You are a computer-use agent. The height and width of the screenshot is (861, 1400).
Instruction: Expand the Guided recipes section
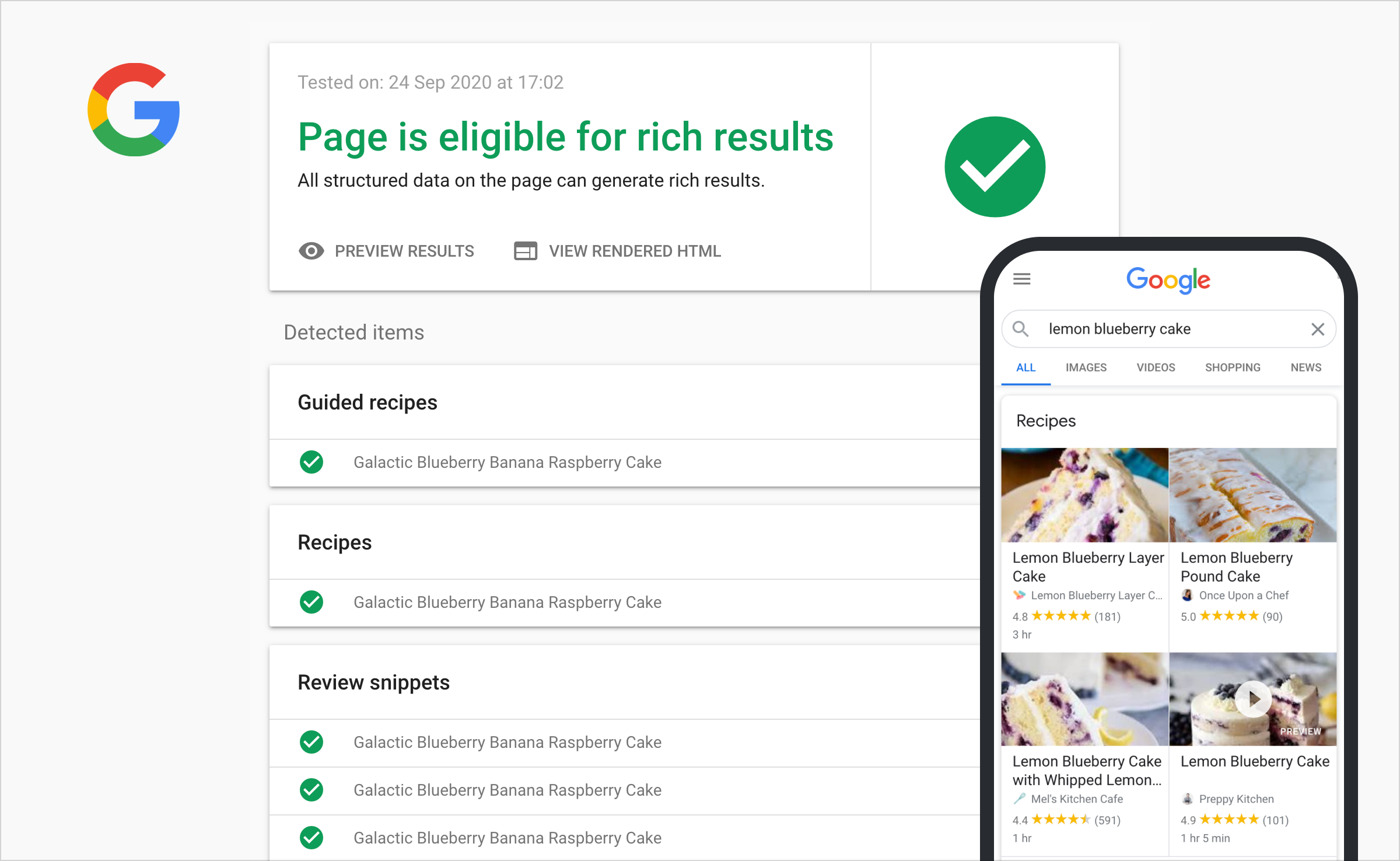pyautogui.click(x=367, y=402)
